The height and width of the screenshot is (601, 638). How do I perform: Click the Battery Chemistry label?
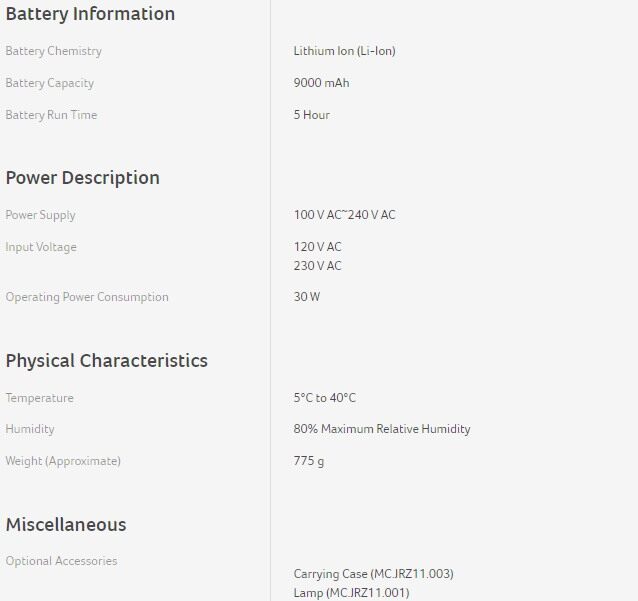click(54, 51)
